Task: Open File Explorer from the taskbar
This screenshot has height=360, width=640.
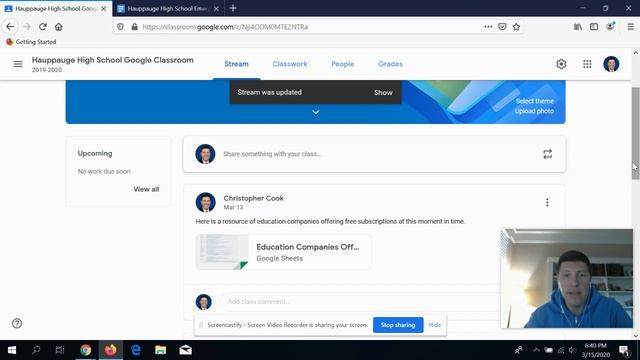Action: [x=160, y=350]
